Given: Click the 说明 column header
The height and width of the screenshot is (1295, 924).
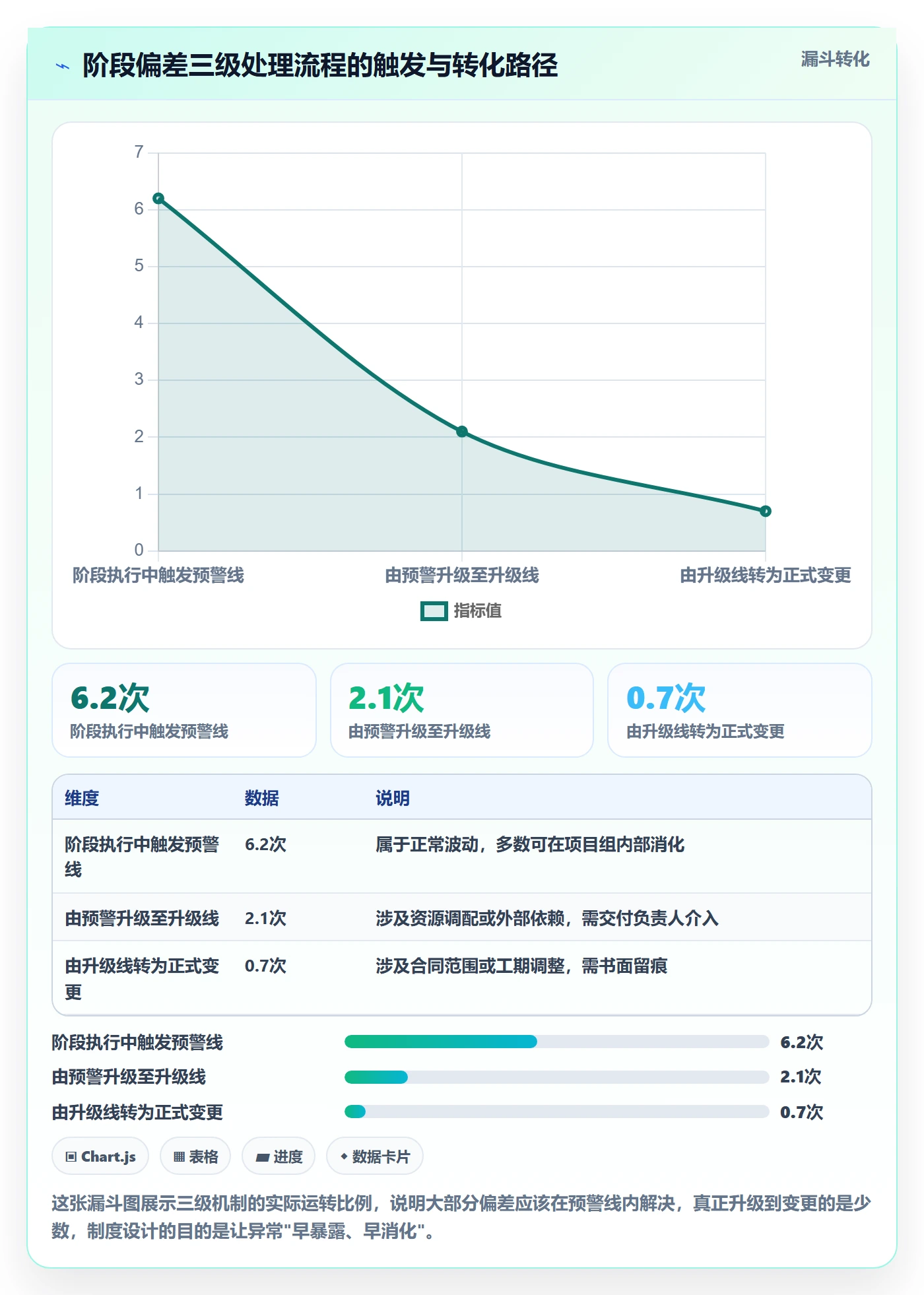Looking at the screenshot, I should (x=393, y=798).
